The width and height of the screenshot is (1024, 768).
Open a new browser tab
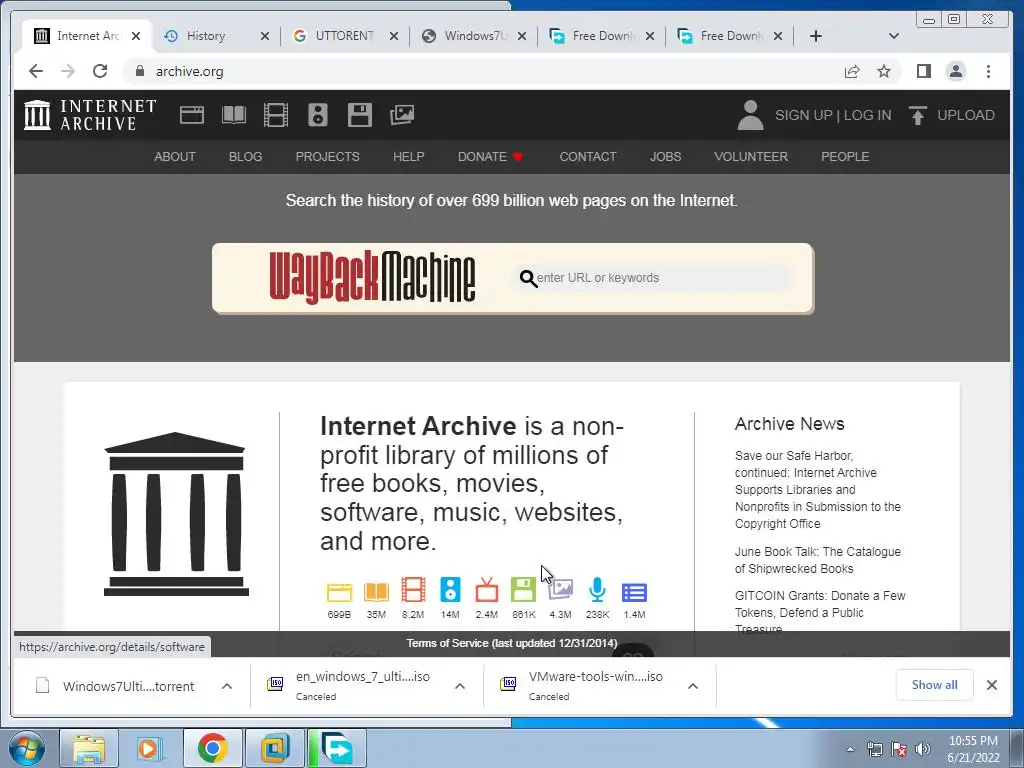click(816, 36)
